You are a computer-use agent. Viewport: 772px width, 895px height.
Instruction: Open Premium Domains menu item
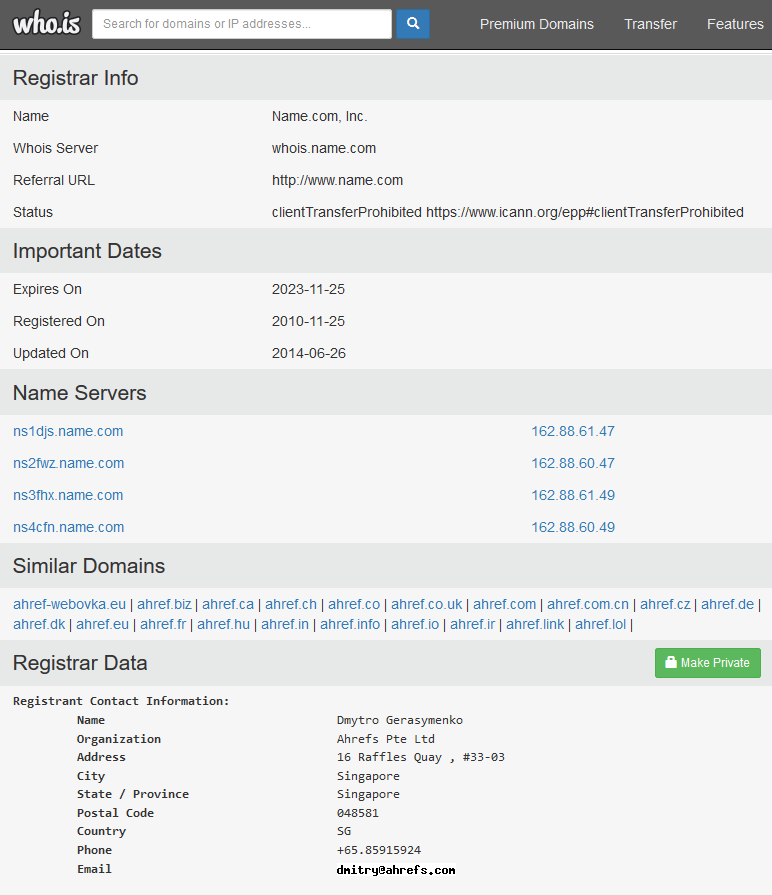536,24
